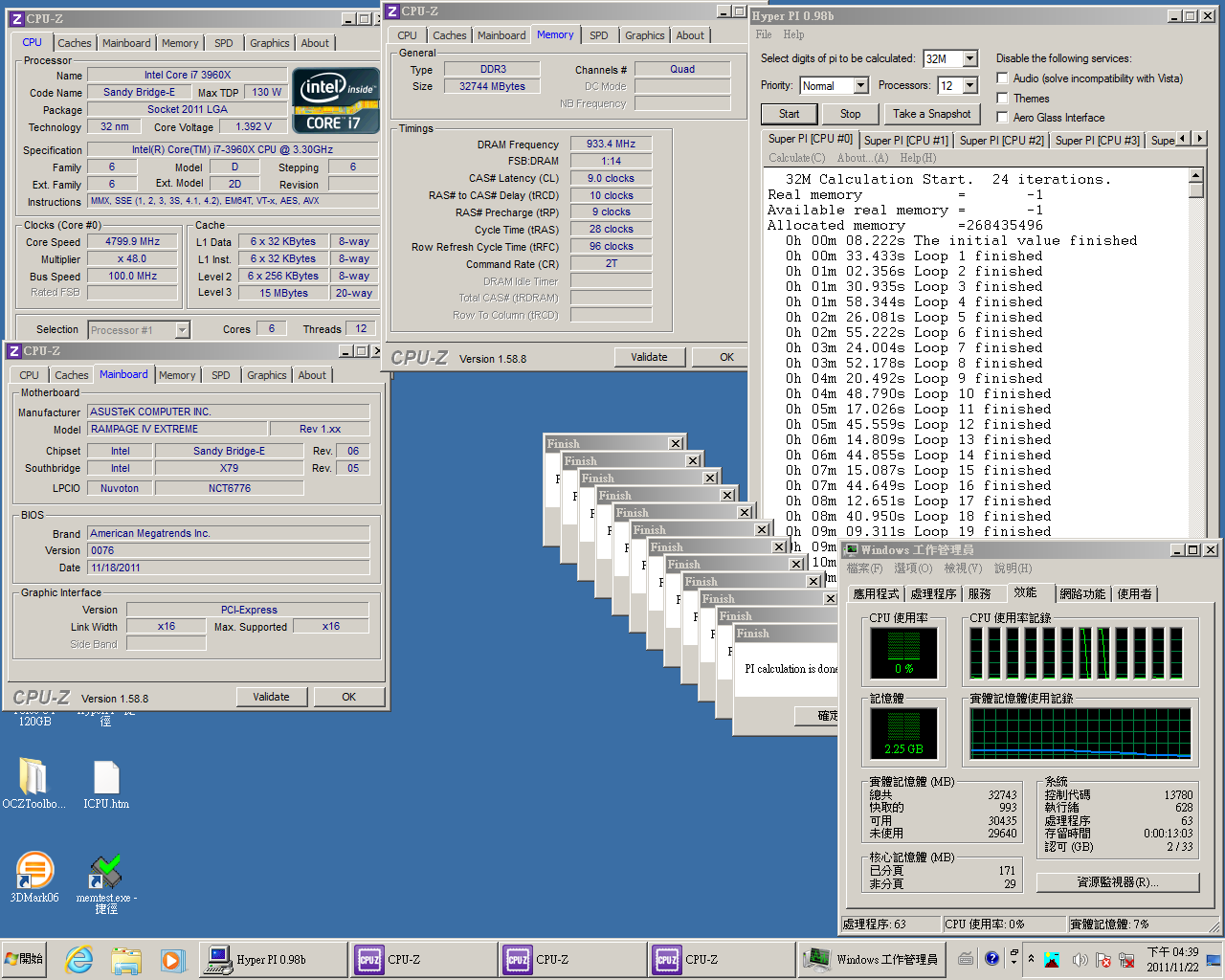The height and width of the screenshot is (980, 1225).
Task: Click the Name field Intel Core i7 3960X
Action: (188, 75)
